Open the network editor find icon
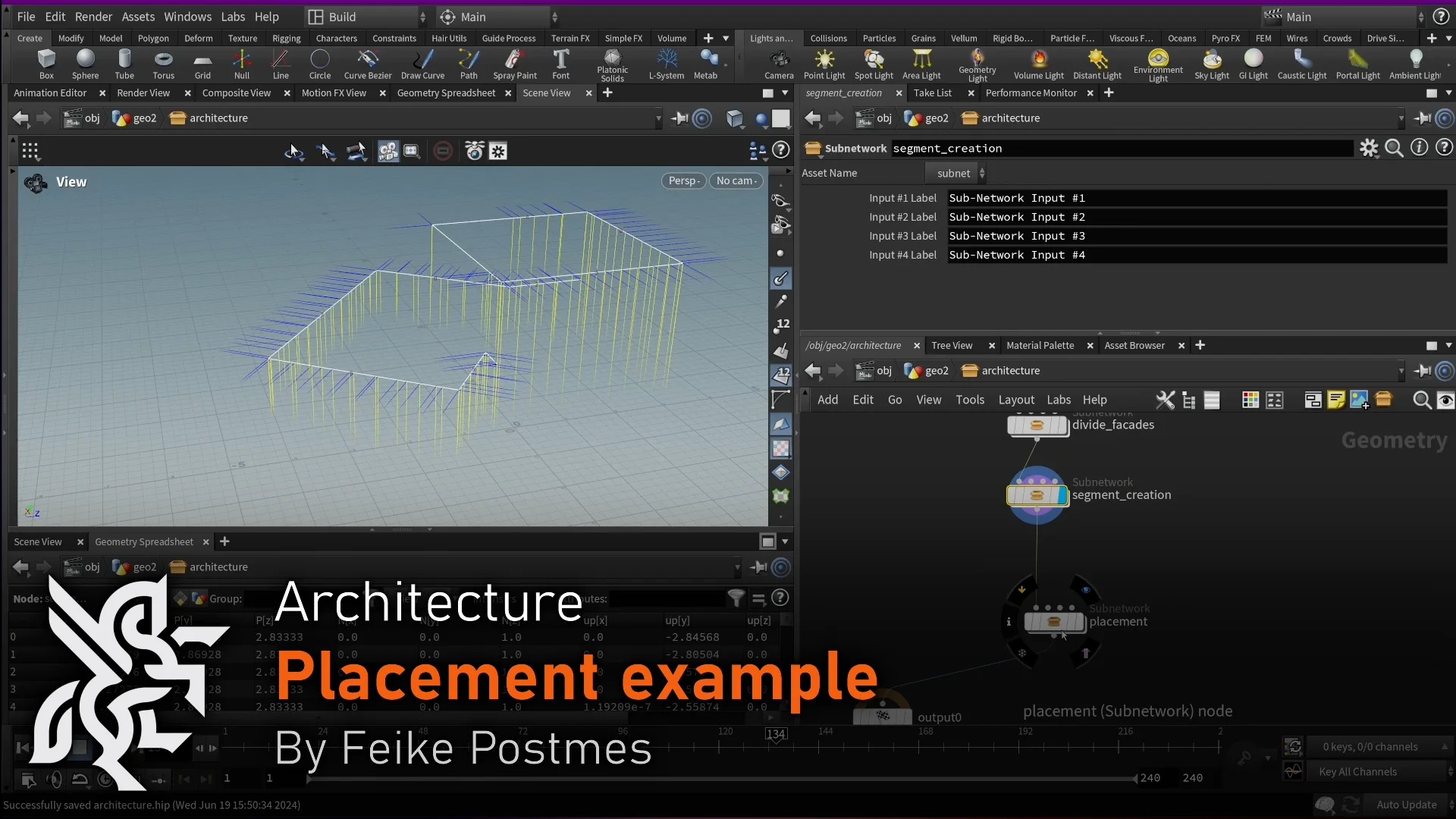 coord(1422,400)
